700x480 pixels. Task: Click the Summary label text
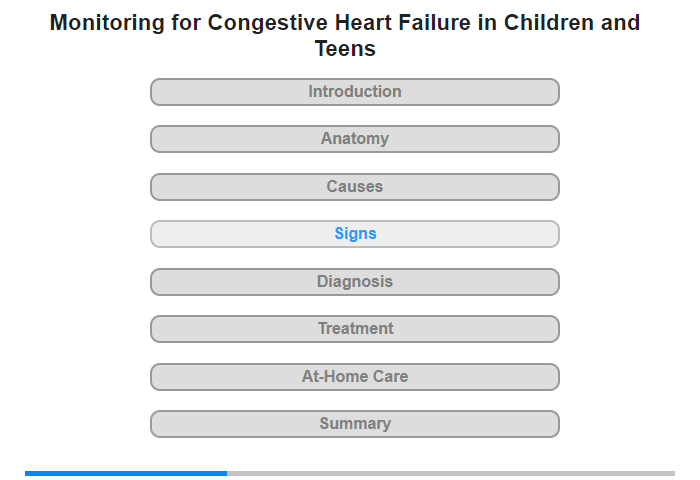pyautogui.click(x=355, y=424)
